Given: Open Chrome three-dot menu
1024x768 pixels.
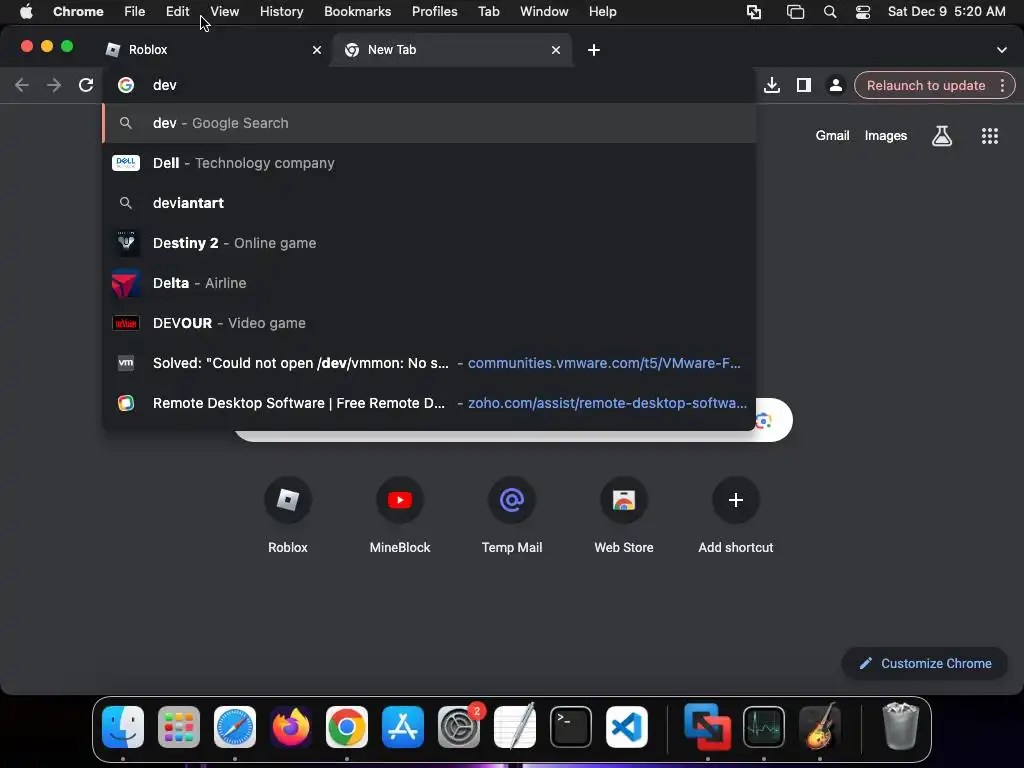Looking at the screenshot, I should [x=1002, y=85].
